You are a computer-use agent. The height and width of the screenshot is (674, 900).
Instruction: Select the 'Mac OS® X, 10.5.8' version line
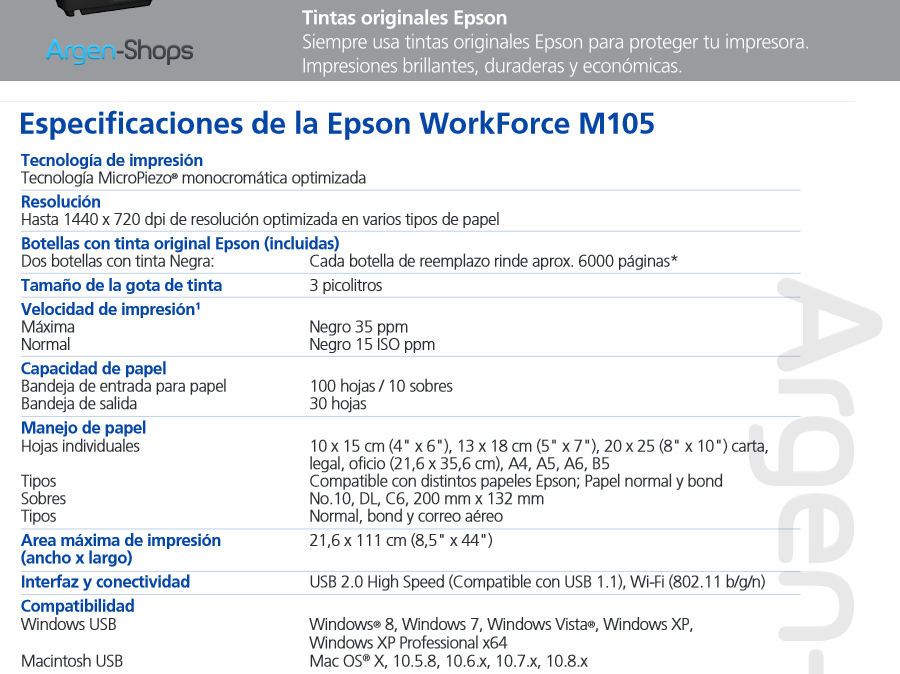coord(449,661)
